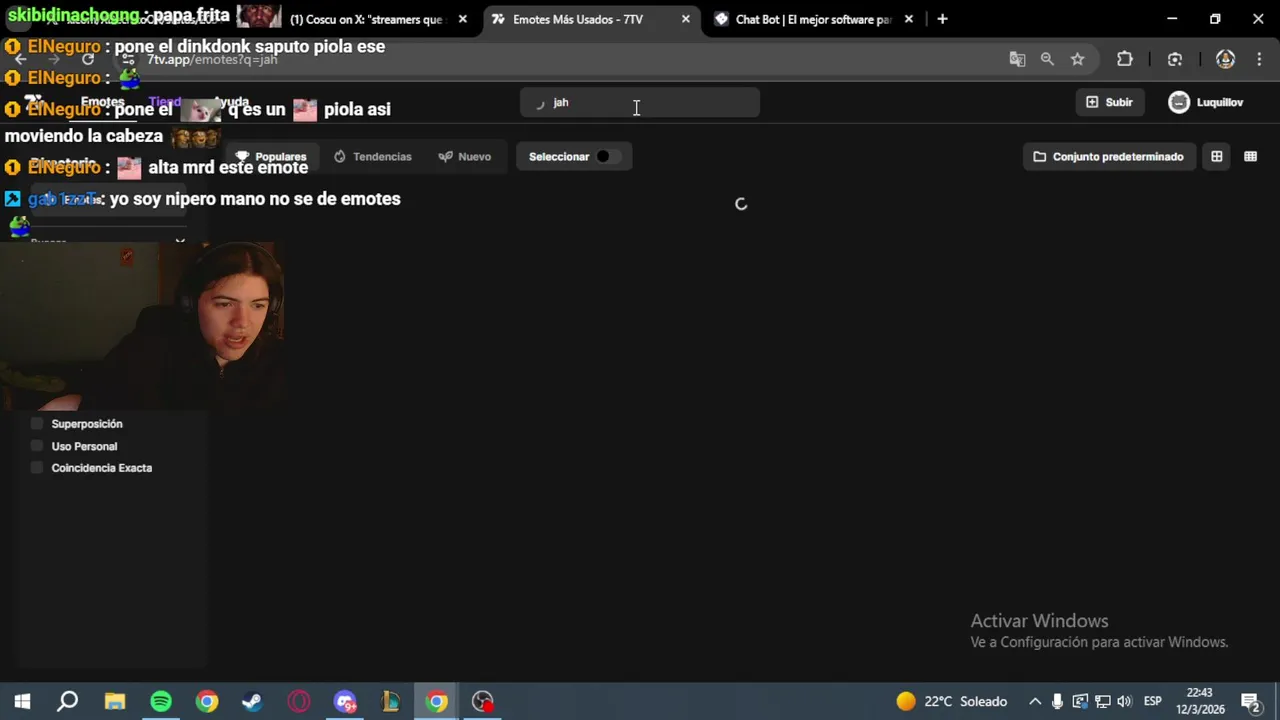Viewport: 1280px width, 720px height.
Task: Open the notifications center icon
Action: pos(1249,701)
